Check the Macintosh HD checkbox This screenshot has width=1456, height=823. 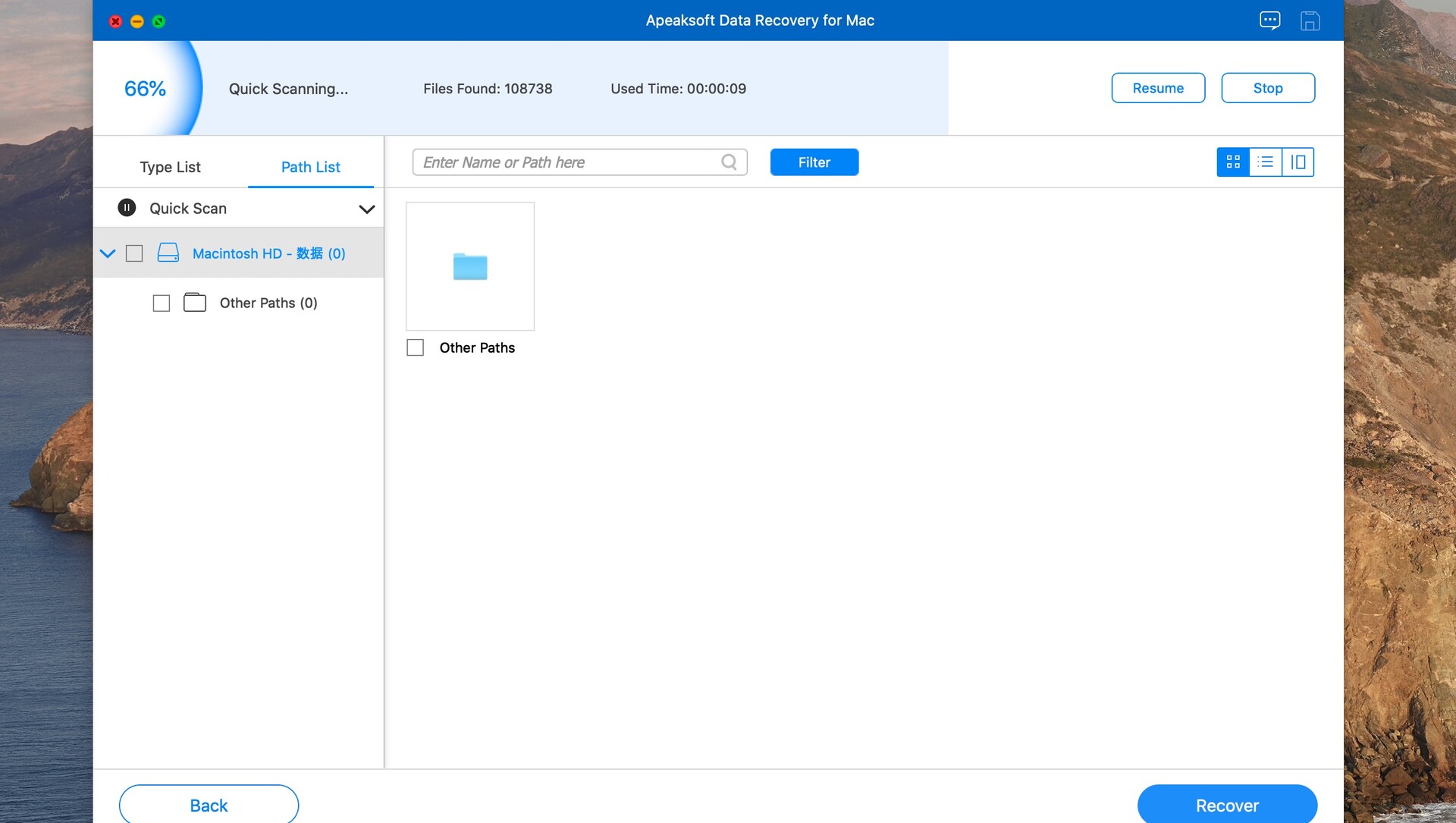click(134, 253)
